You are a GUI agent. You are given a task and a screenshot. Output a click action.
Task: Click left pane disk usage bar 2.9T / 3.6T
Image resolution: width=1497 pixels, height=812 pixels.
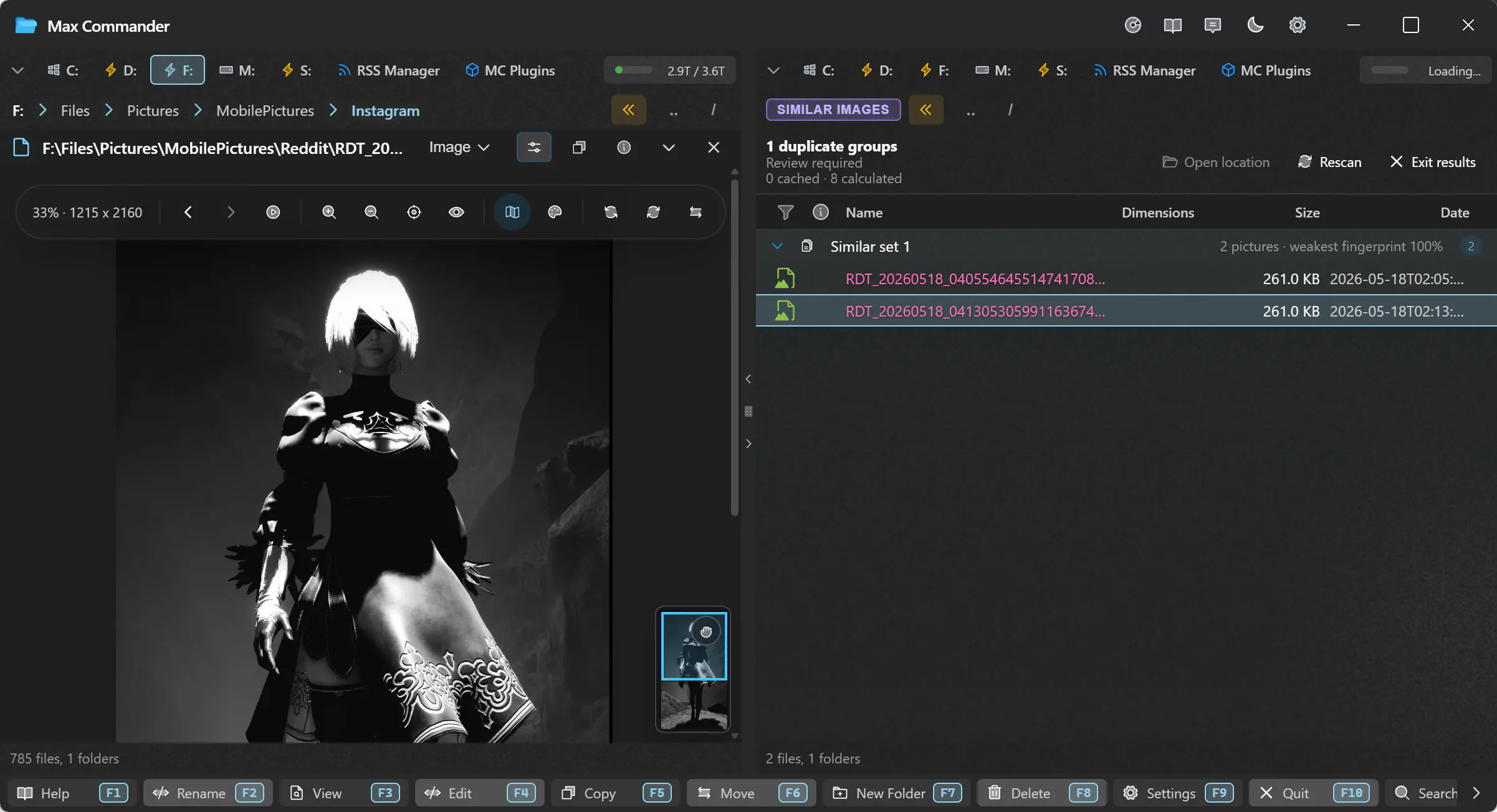coord(669,70)
